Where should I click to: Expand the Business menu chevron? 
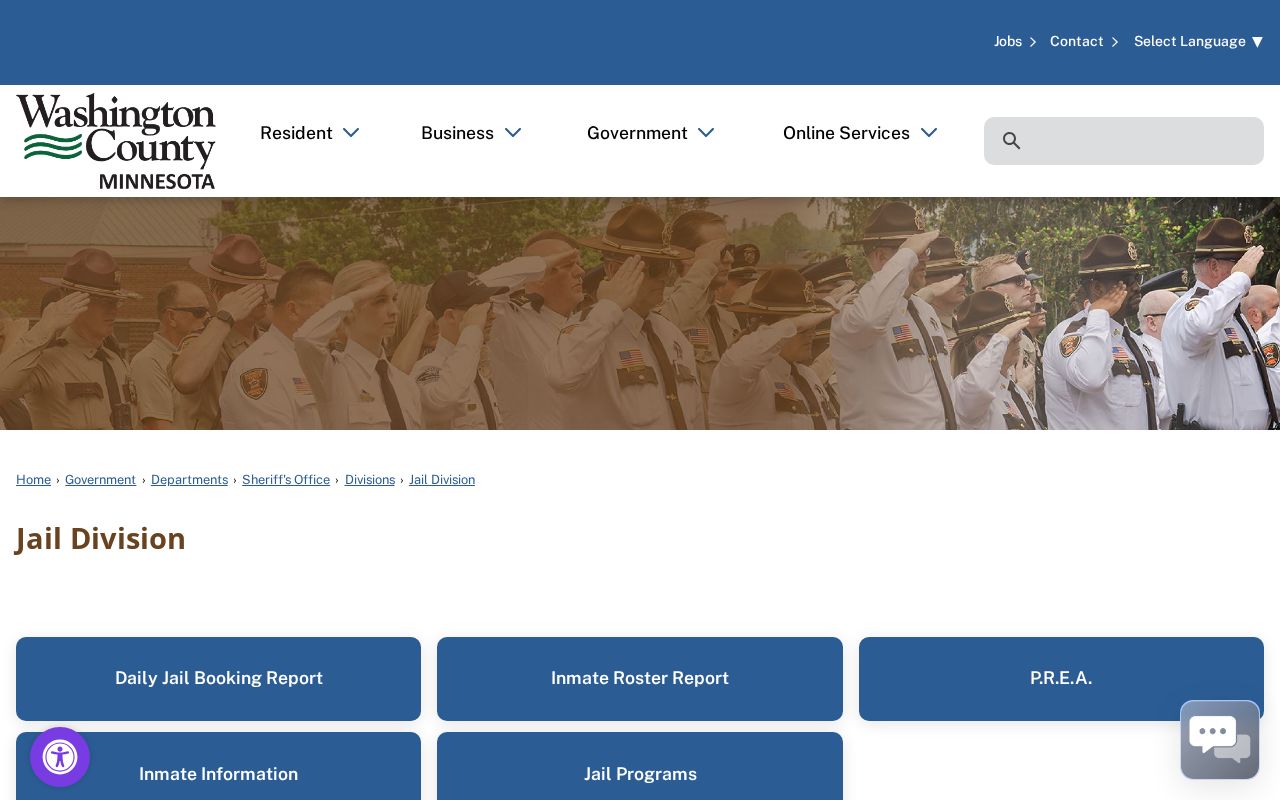pyautogui.click(x=513, y=133)
